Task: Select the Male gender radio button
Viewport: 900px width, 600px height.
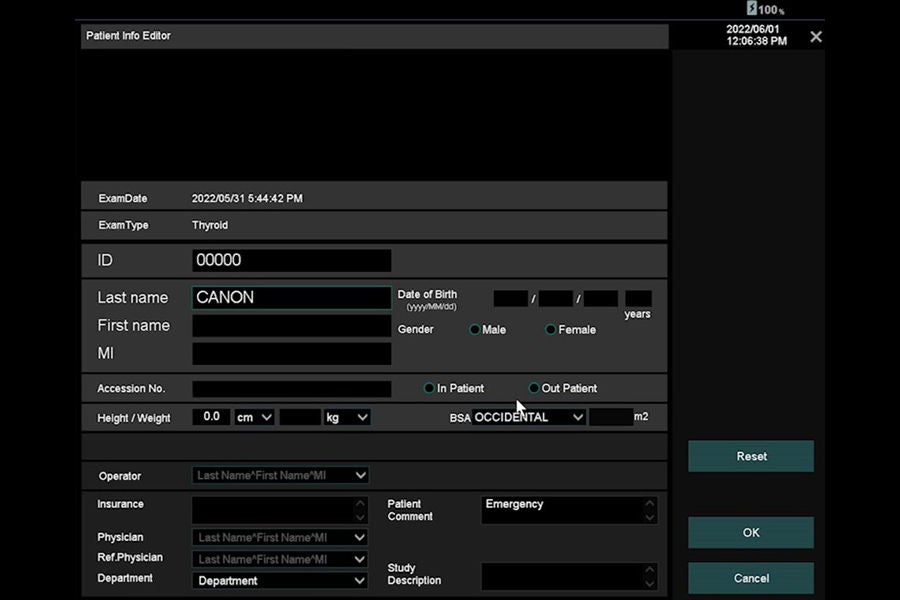Action: click(475, 330)
